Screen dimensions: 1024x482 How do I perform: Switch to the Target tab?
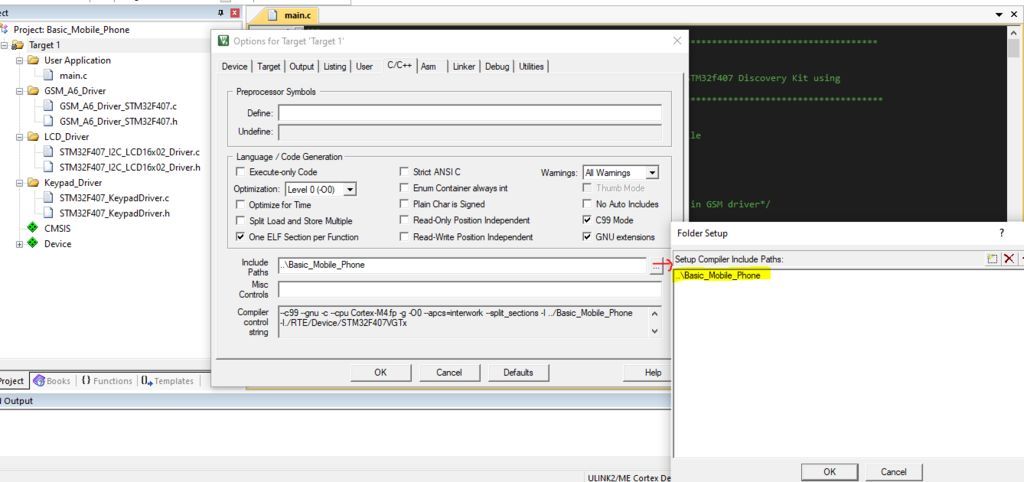coord(268,67)
